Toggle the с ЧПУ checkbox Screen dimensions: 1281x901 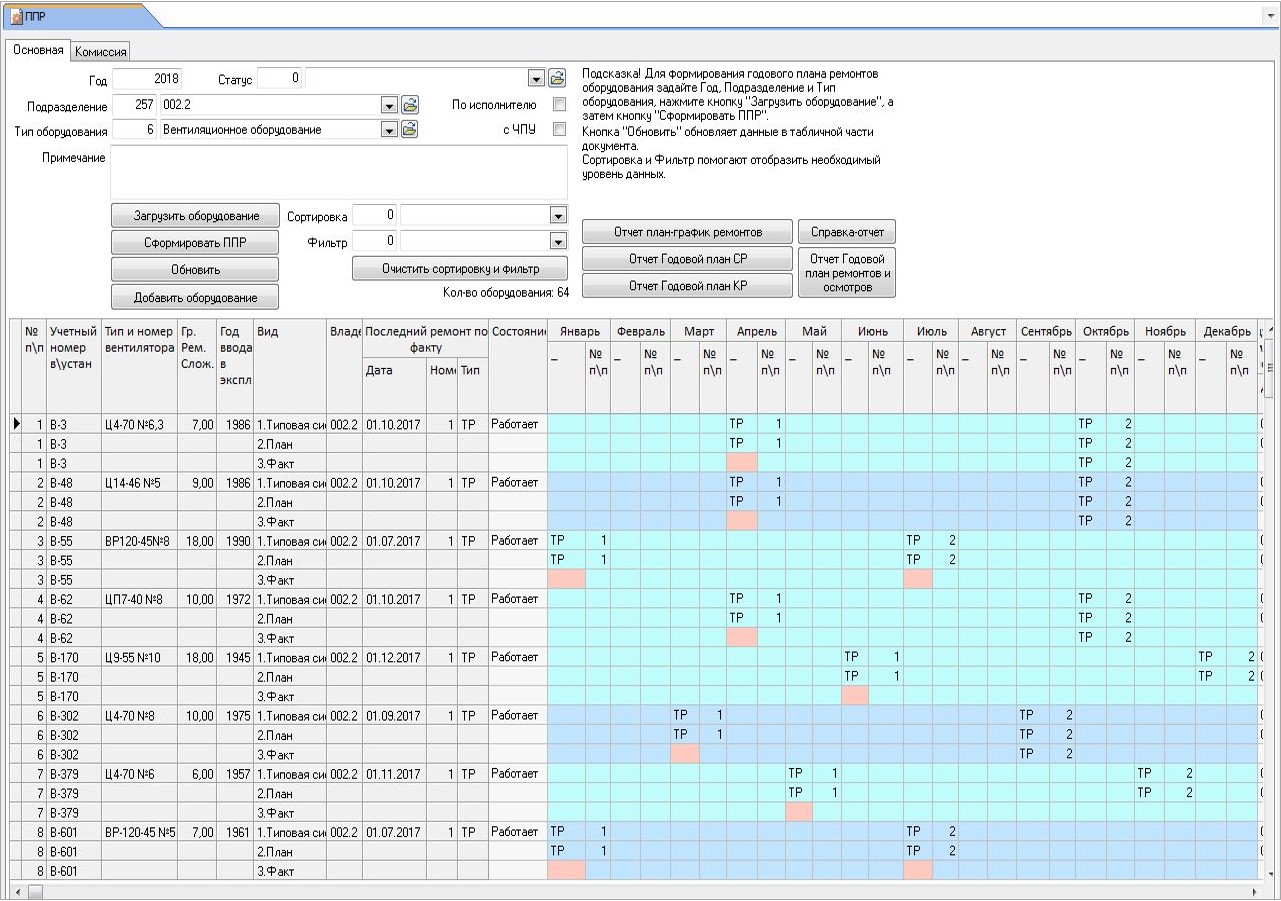[x=560, y=129]
